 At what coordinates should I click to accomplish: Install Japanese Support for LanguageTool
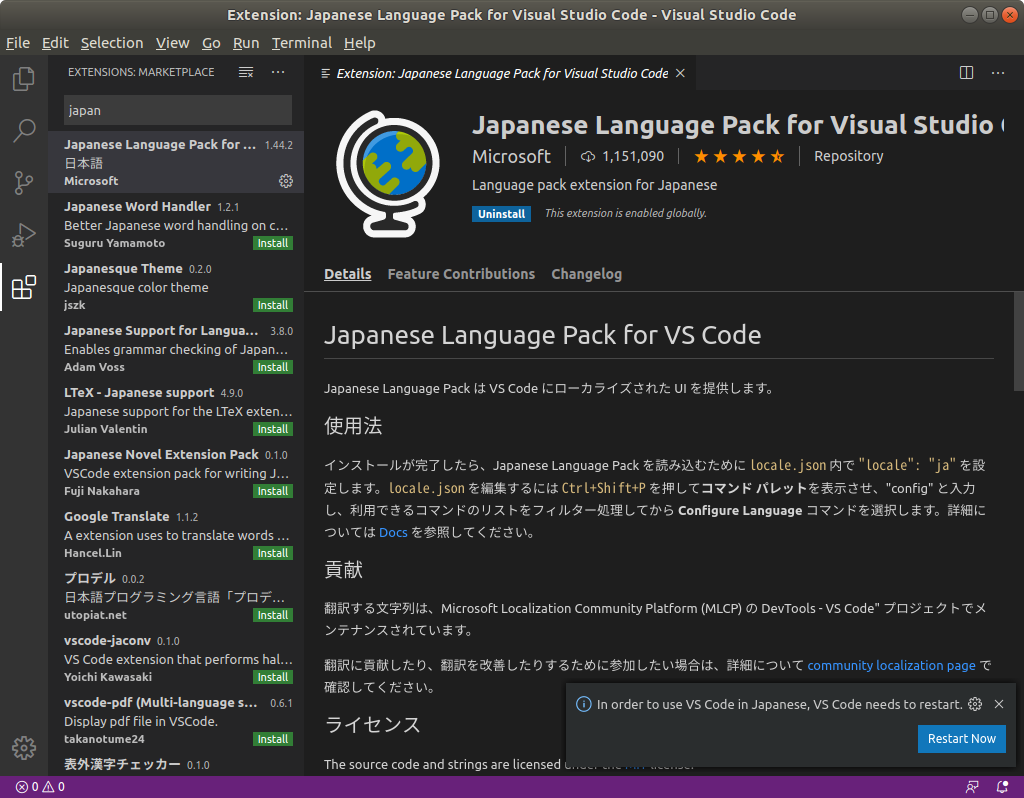tap(272, 367)
